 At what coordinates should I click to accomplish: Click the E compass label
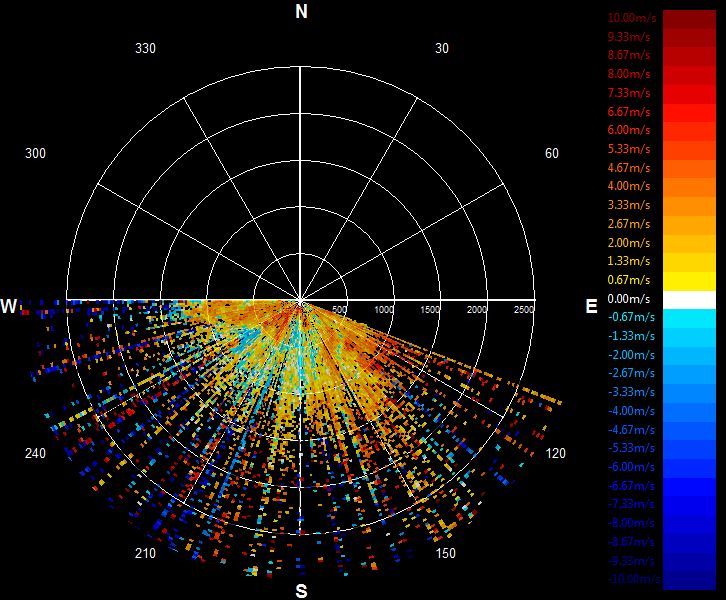591,306
